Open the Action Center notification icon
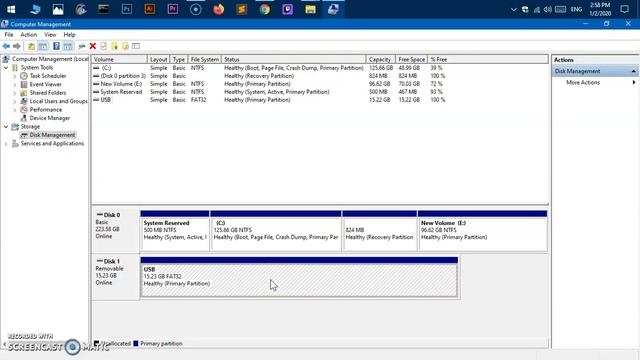Screen dimensions: 640x360 click(x=624, y=9)
